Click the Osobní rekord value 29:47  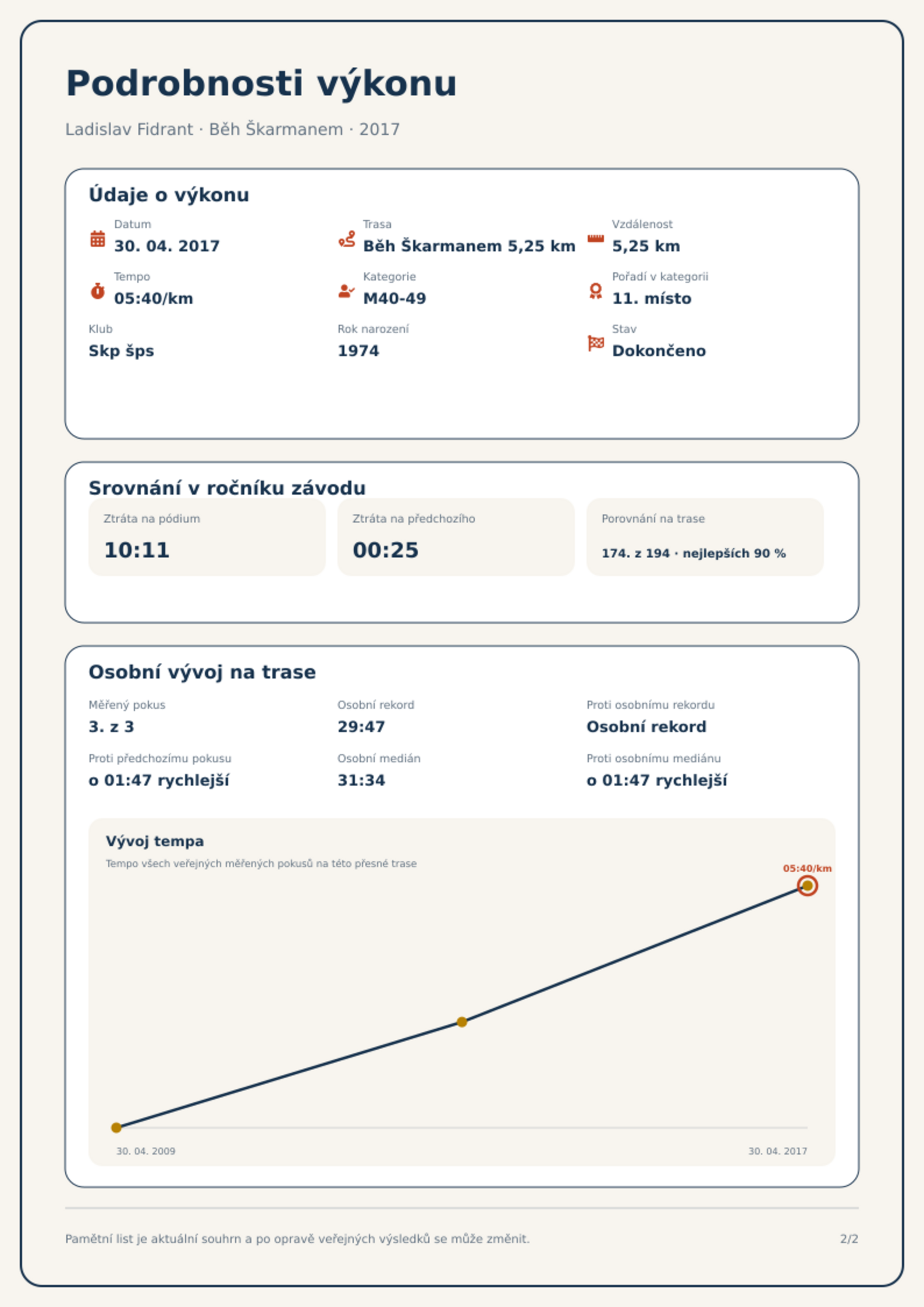(361, 727)
